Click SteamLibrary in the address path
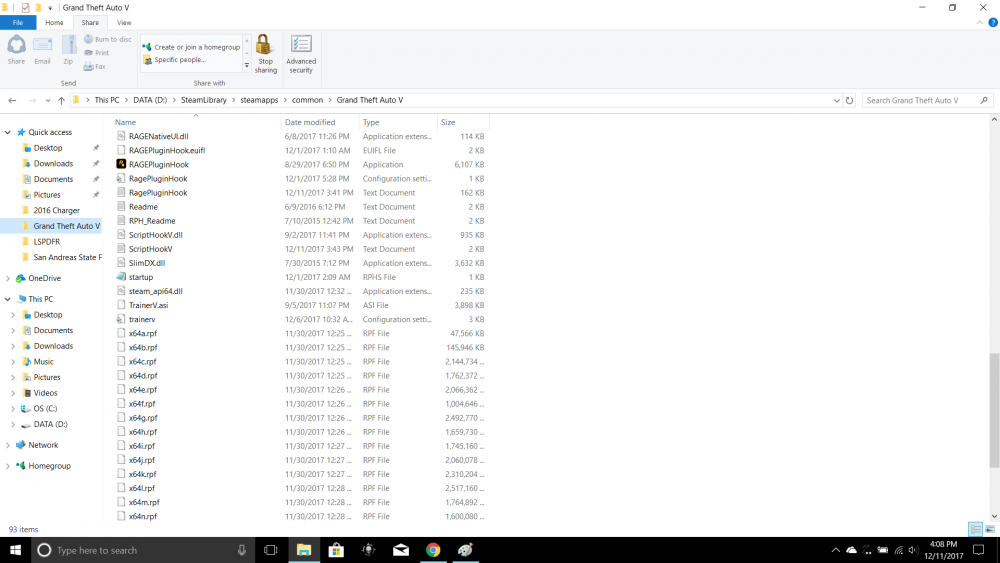1000x563 pixels. coord(203,100)
